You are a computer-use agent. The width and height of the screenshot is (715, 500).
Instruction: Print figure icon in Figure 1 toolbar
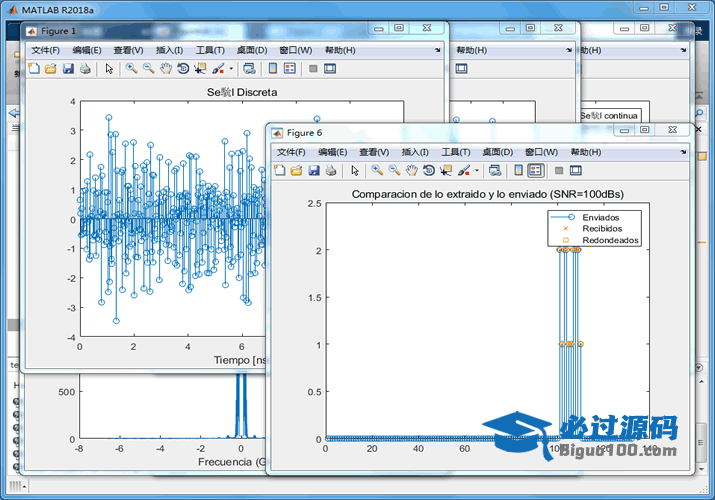(x=85, y=69)
